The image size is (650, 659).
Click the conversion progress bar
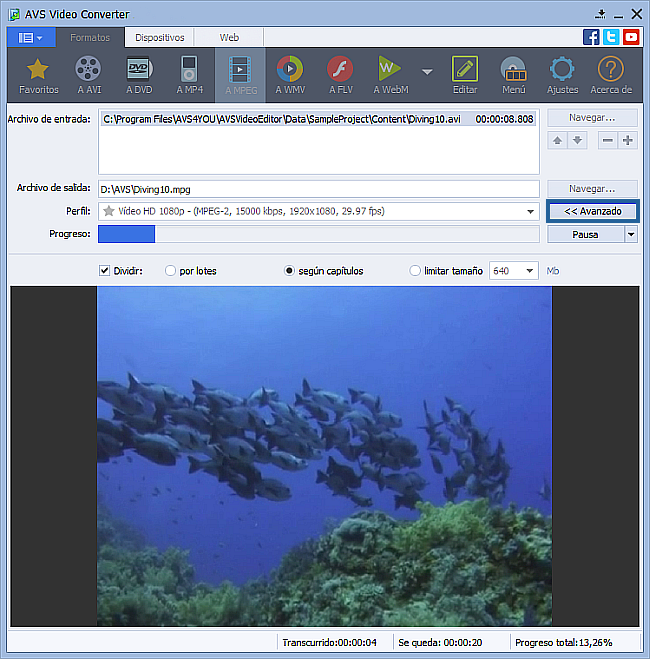coord(318,234)
